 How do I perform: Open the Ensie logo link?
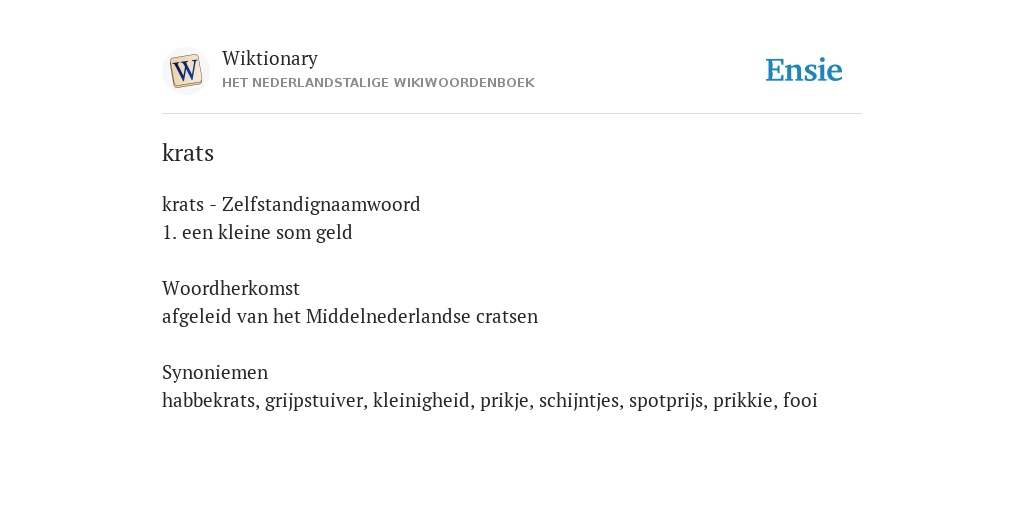[x=804, y=71]
